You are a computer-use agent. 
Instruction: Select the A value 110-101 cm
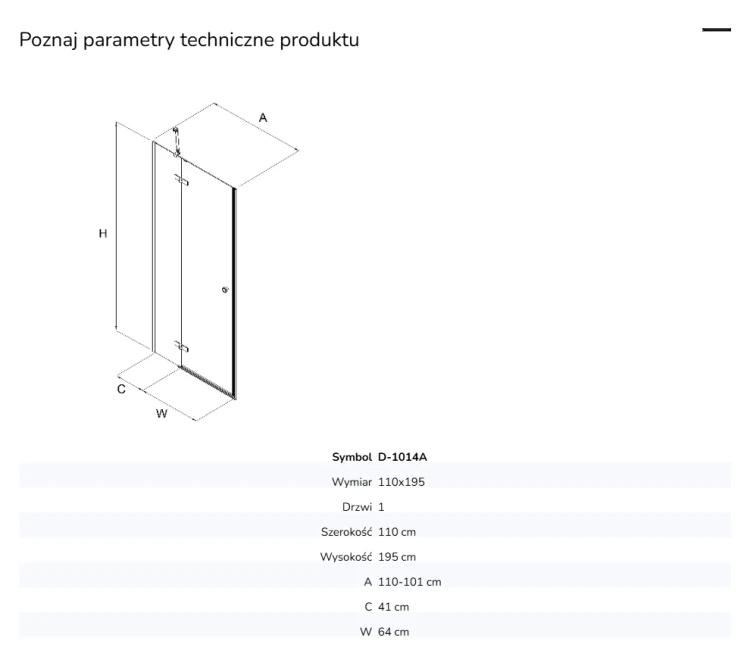tap(409, 582)
